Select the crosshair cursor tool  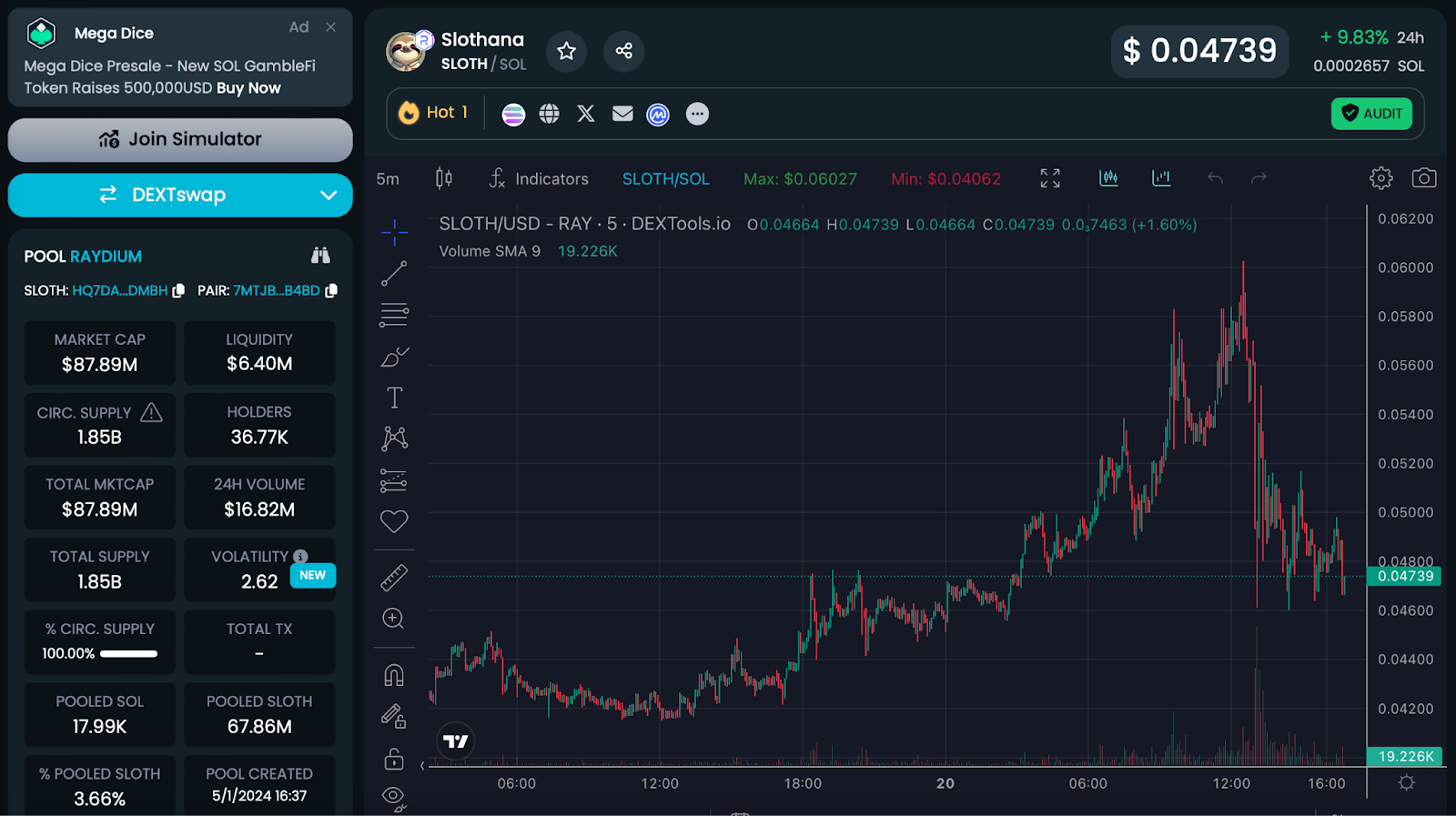[x=394, y=233]
